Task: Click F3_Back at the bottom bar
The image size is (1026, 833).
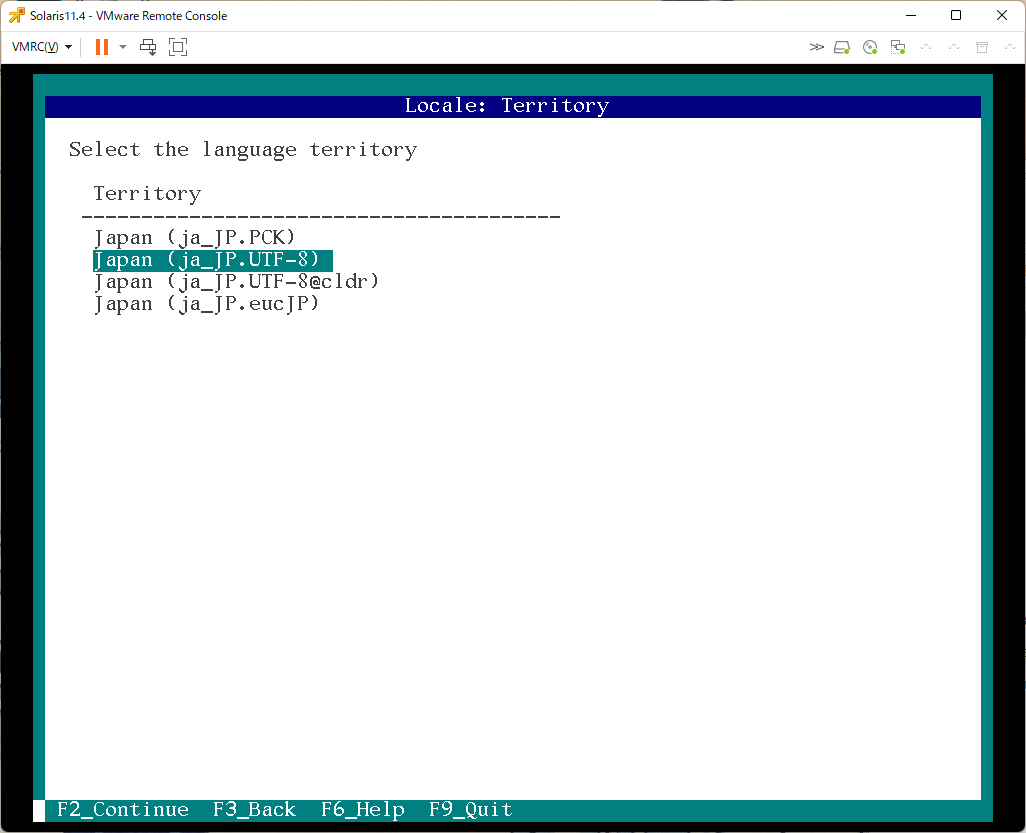Action: [255, 809]
